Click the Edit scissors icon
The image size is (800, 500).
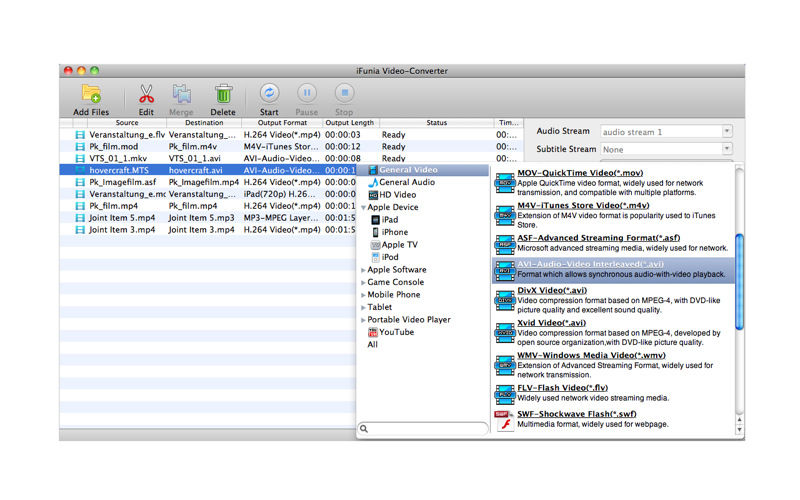pos(146,95)
